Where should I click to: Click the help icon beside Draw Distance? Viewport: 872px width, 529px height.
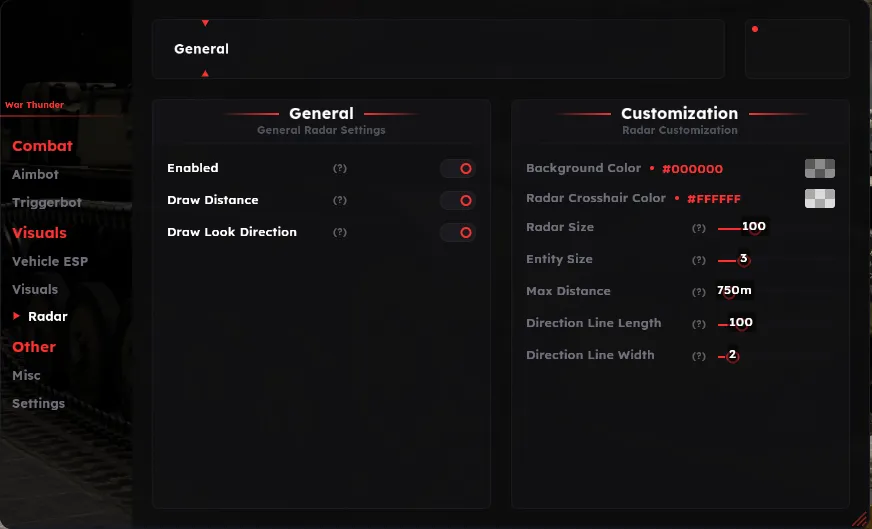[x=340, y=200]
